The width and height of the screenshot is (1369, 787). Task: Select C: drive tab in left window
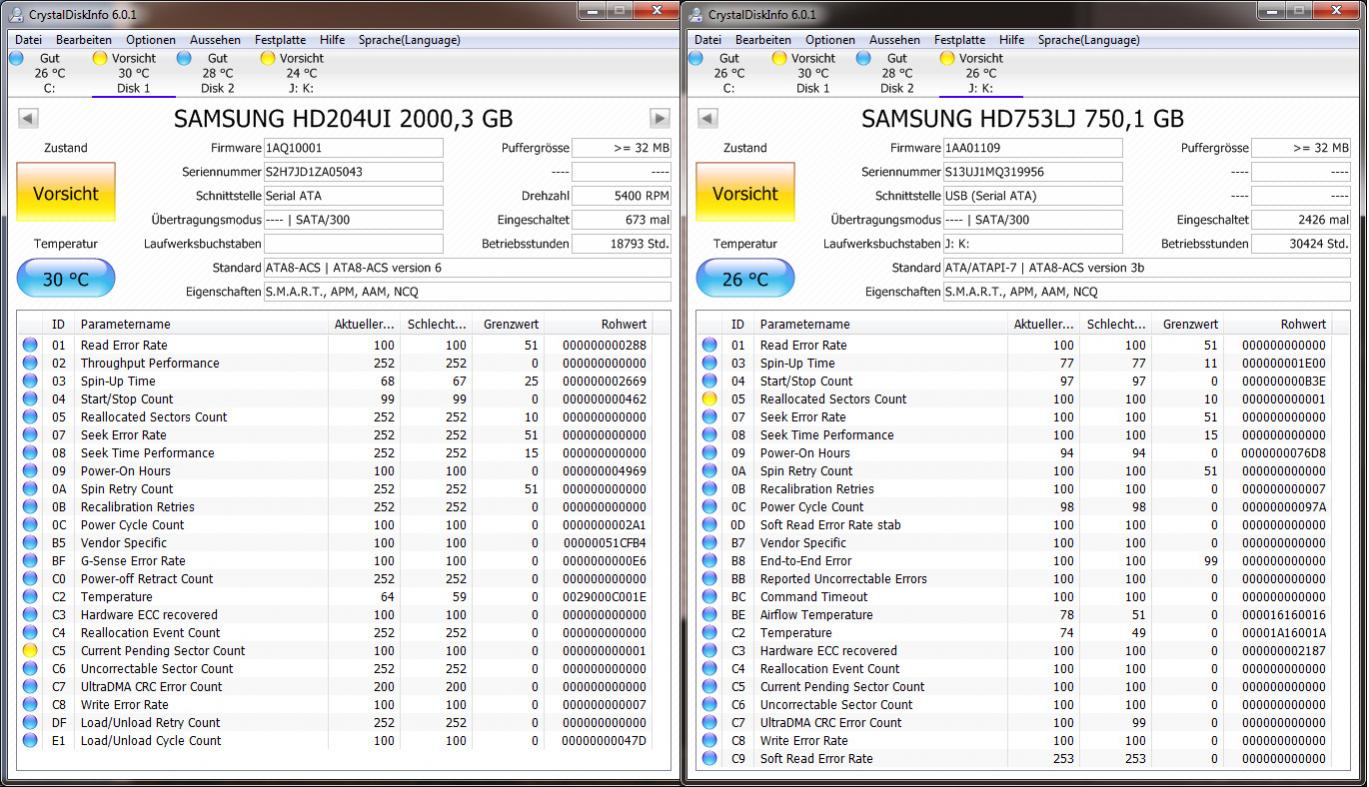click(x=49, y=73)
